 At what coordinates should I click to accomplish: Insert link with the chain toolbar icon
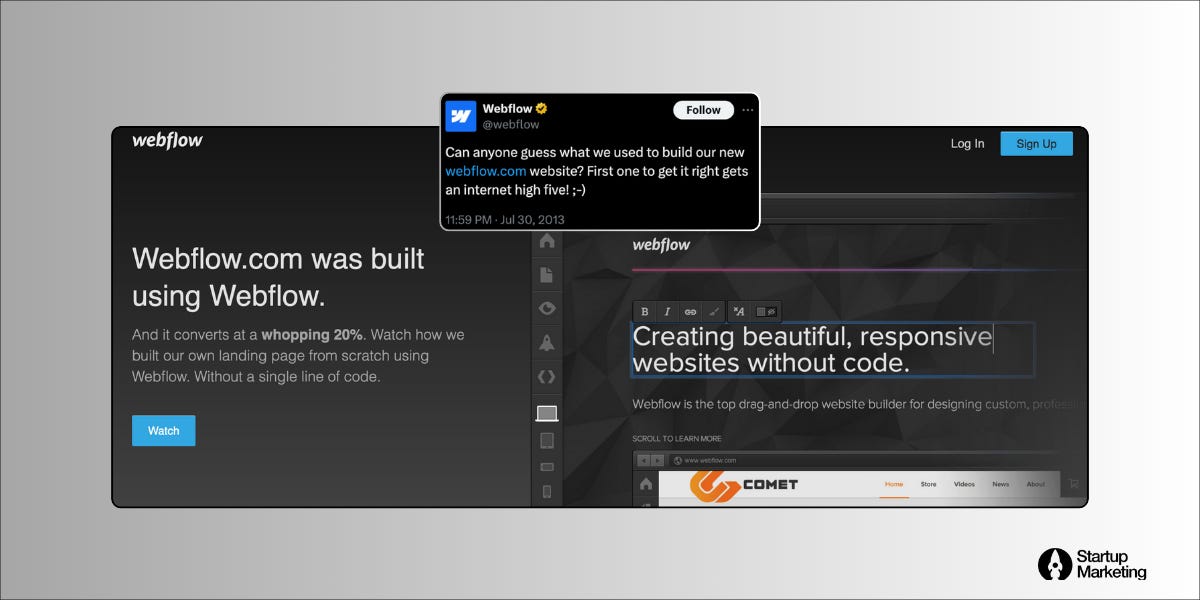pos(690,312)
